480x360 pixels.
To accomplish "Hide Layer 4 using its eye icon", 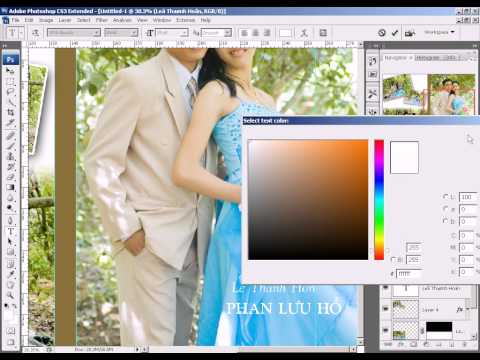I will point(386,309).
